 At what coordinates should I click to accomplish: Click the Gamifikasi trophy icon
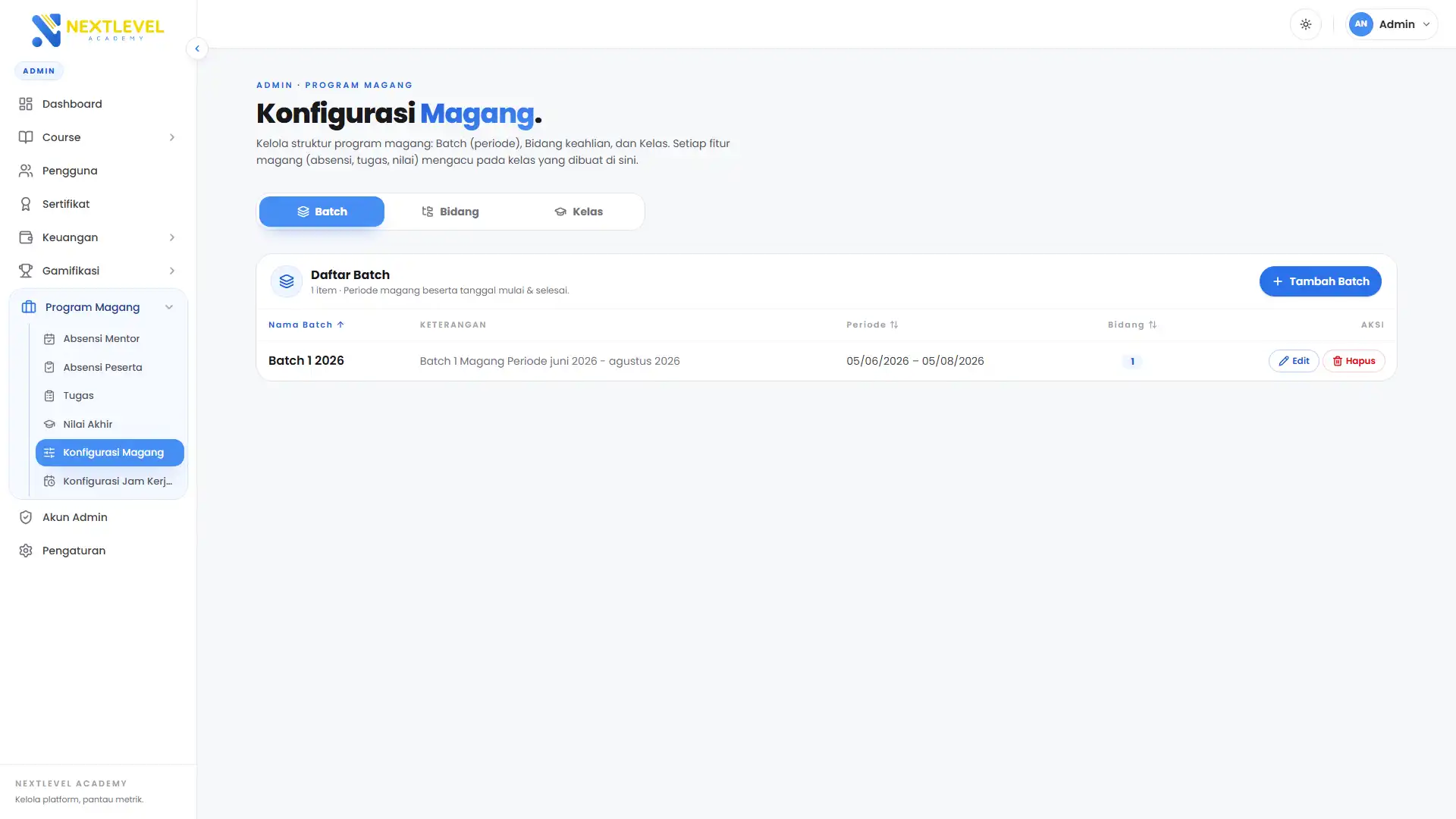(26, 271)
